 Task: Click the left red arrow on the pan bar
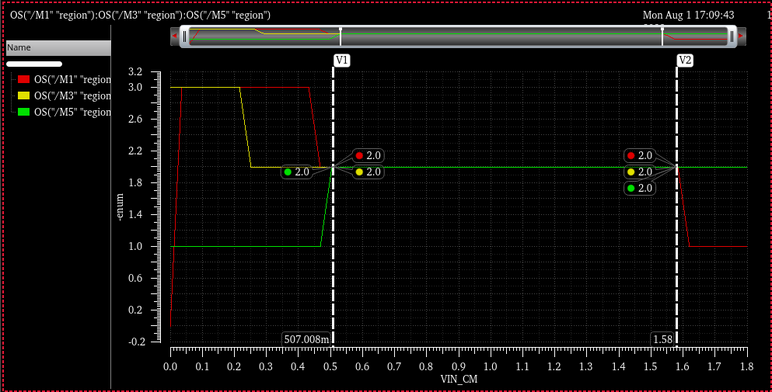(x=174, y=36)
